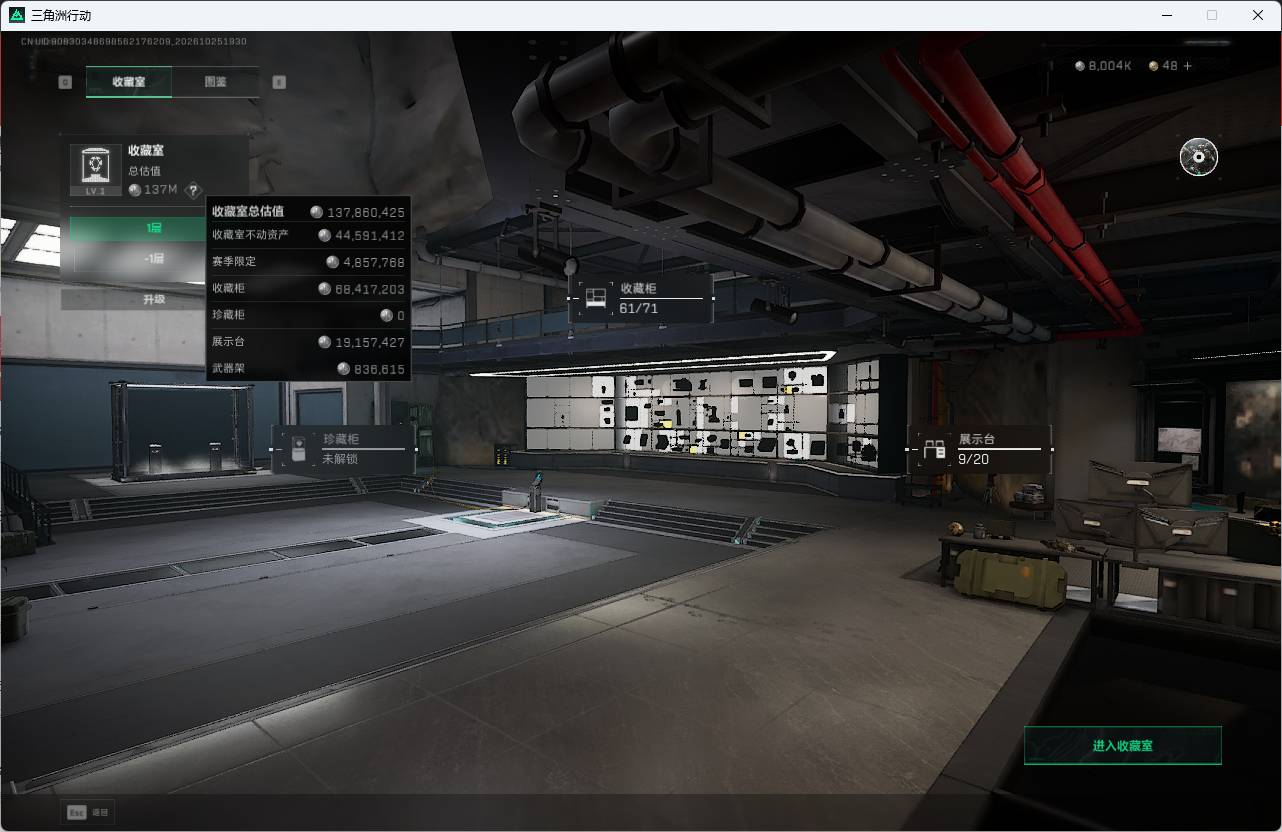
Task: Click the gold coin icon beside 48
Action: pyautogui.click(x=1154, y=66)
